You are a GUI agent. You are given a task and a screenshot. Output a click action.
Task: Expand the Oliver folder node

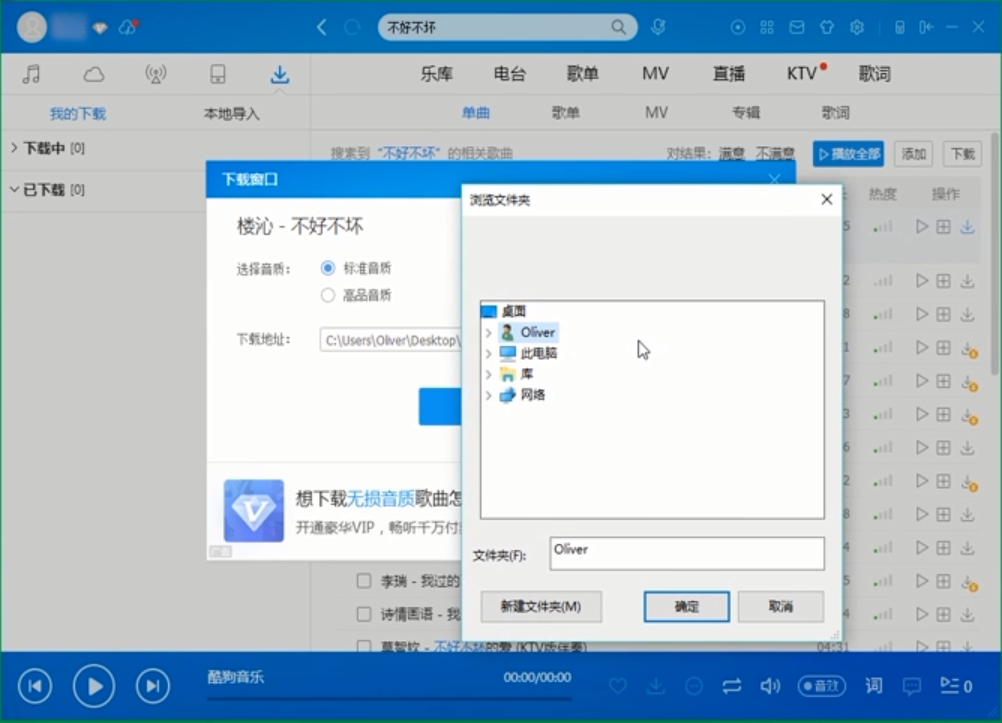click(x=488, y=332)
